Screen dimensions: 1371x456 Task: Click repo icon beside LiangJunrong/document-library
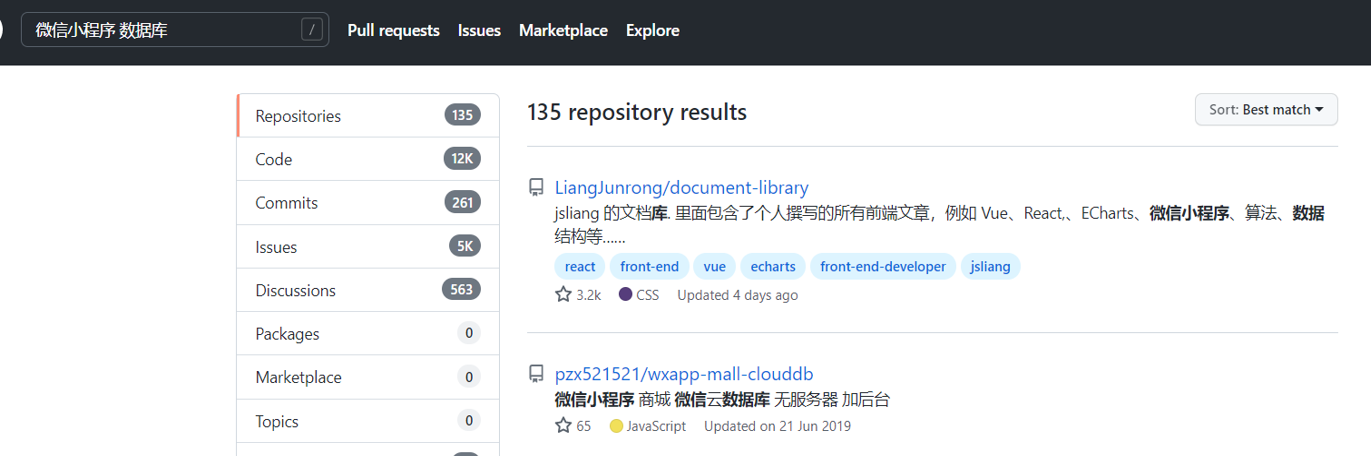point(537,187)
